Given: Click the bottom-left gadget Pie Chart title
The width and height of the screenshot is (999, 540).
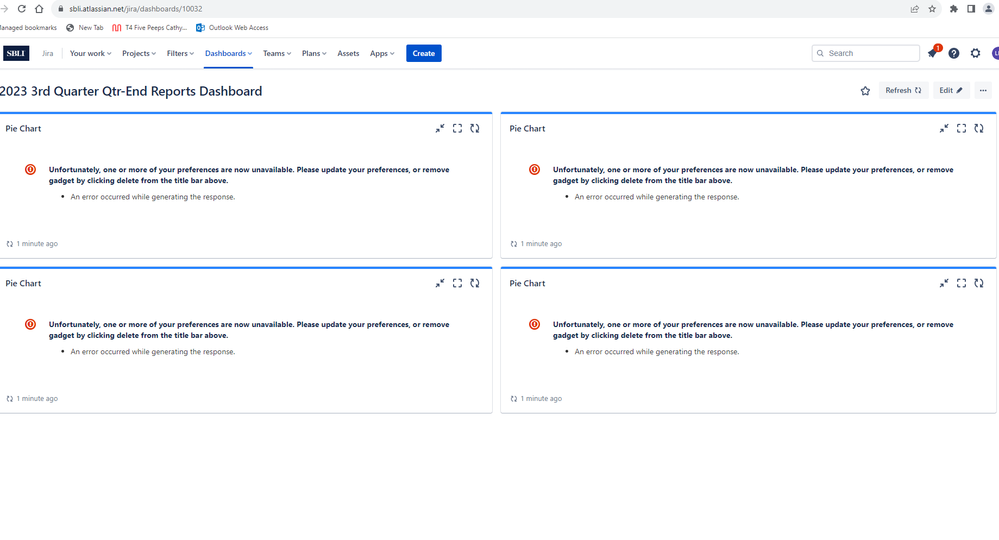Looking at the screenshot, I should 24,283.
